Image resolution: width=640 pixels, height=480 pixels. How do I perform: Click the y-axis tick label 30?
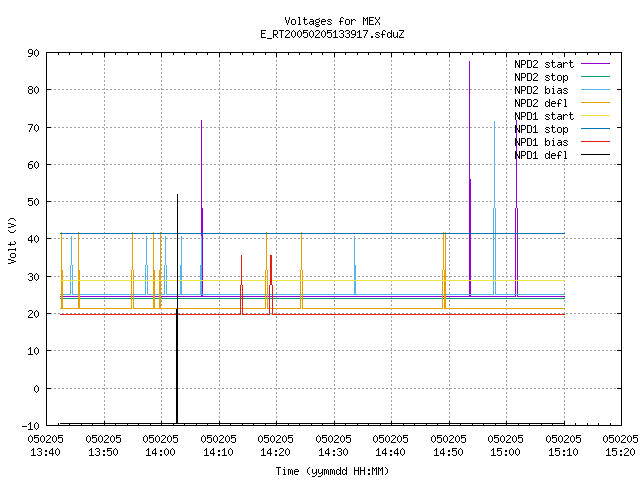click(33, 277)
